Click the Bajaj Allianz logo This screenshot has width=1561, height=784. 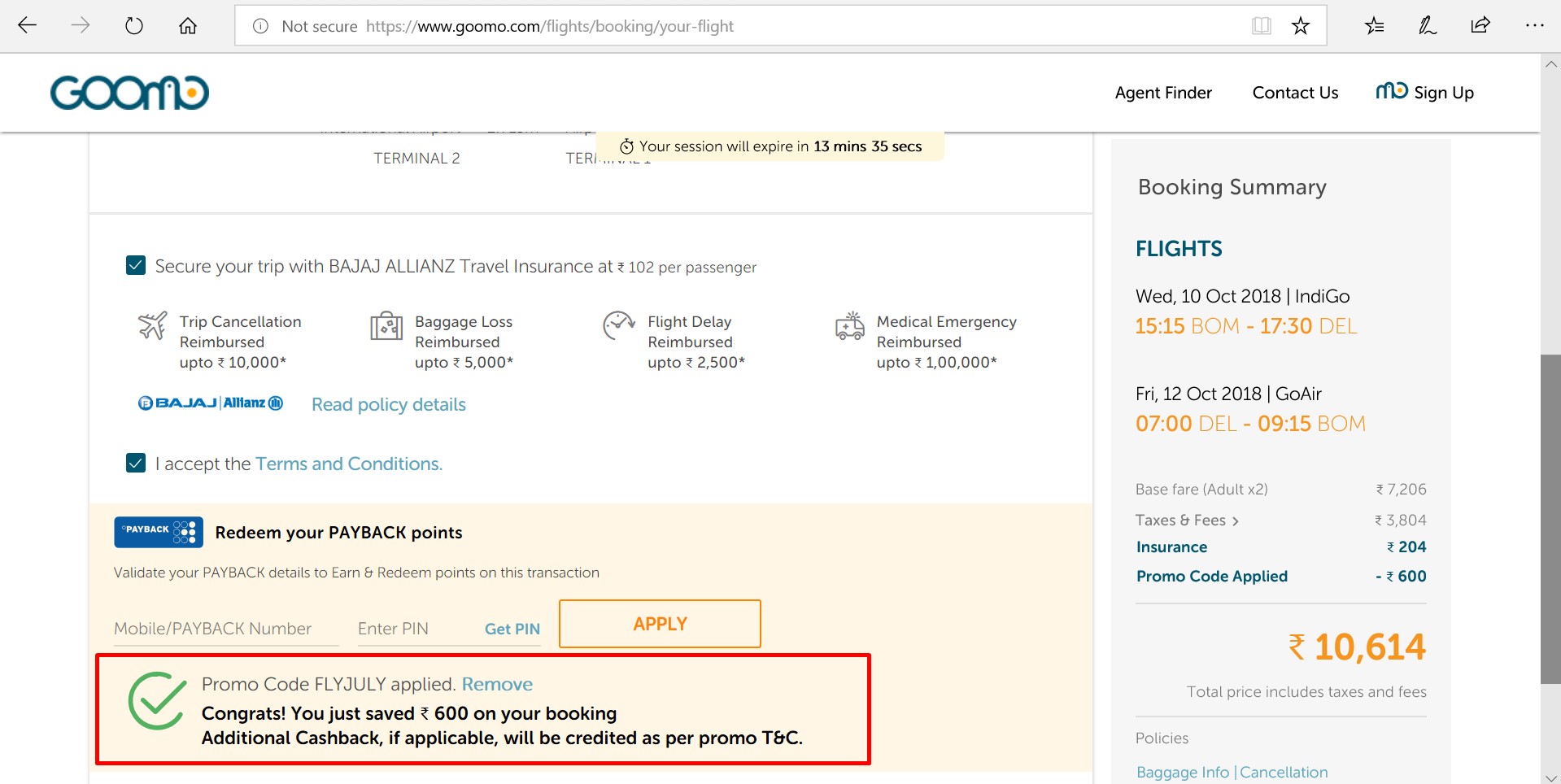pos(211,403)
